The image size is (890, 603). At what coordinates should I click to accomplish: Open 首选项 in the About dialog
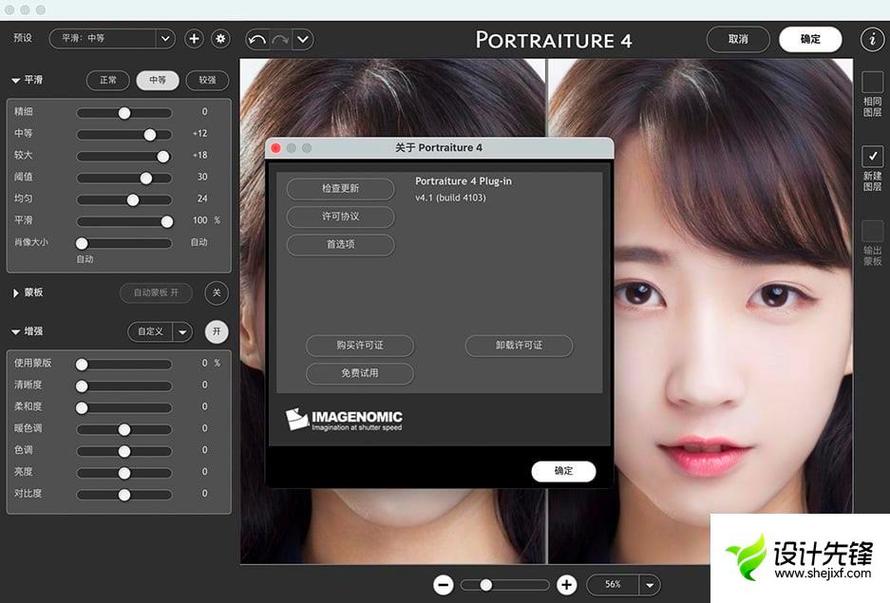pyautogui.click(x=341, y=244)
